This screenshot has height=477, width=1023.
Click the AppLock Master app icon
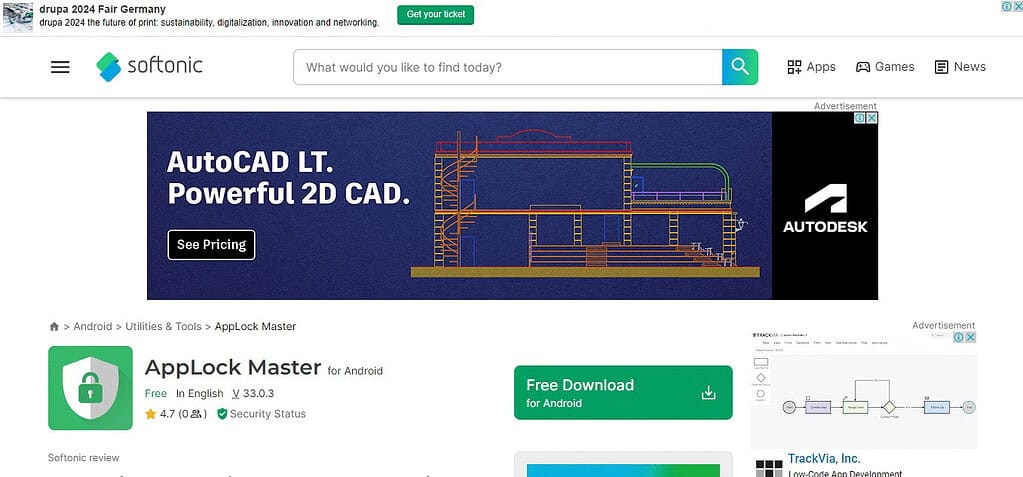point(90,388)
